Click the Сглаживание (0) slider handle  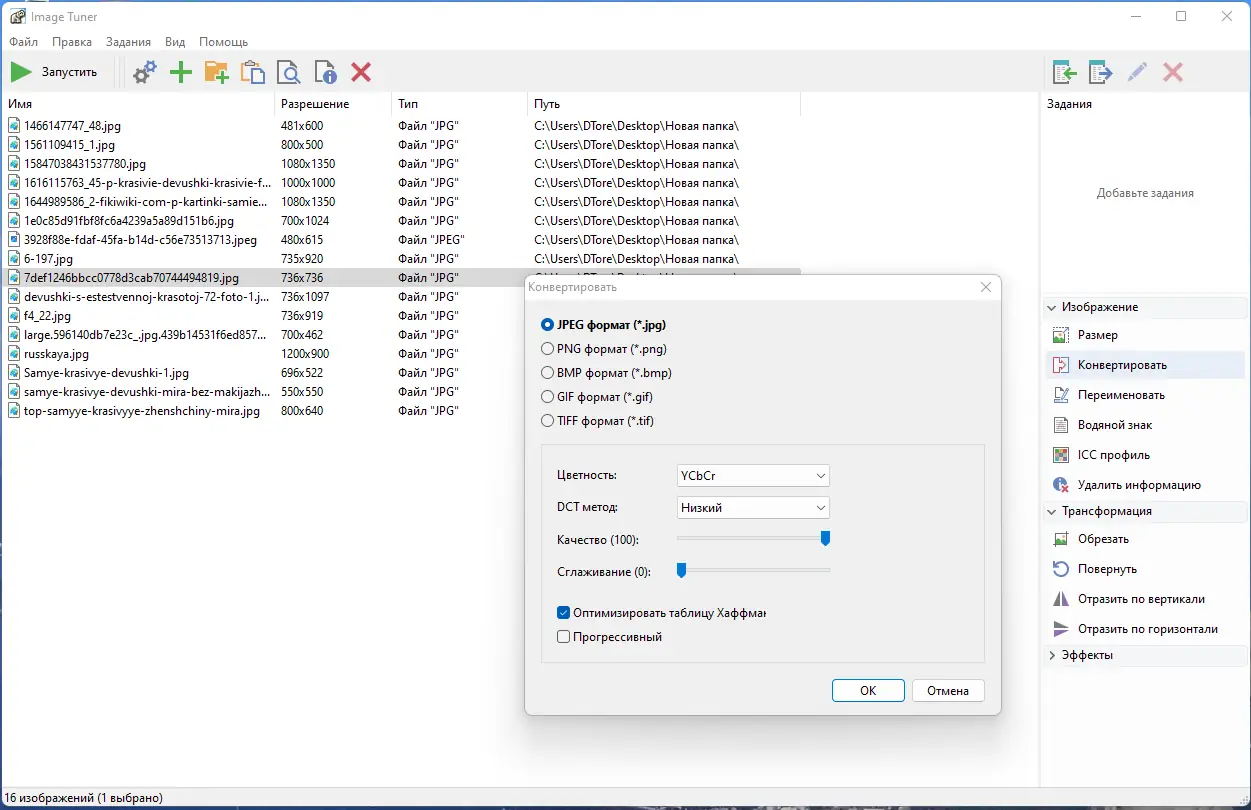[x=681, y=570]
